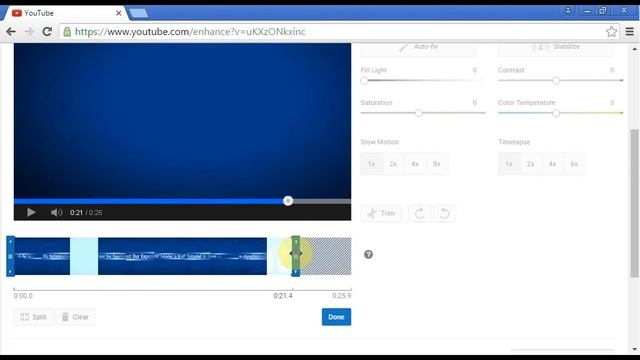Set Slow Motion to 2x
640x360 pixels.
[393, 164]
